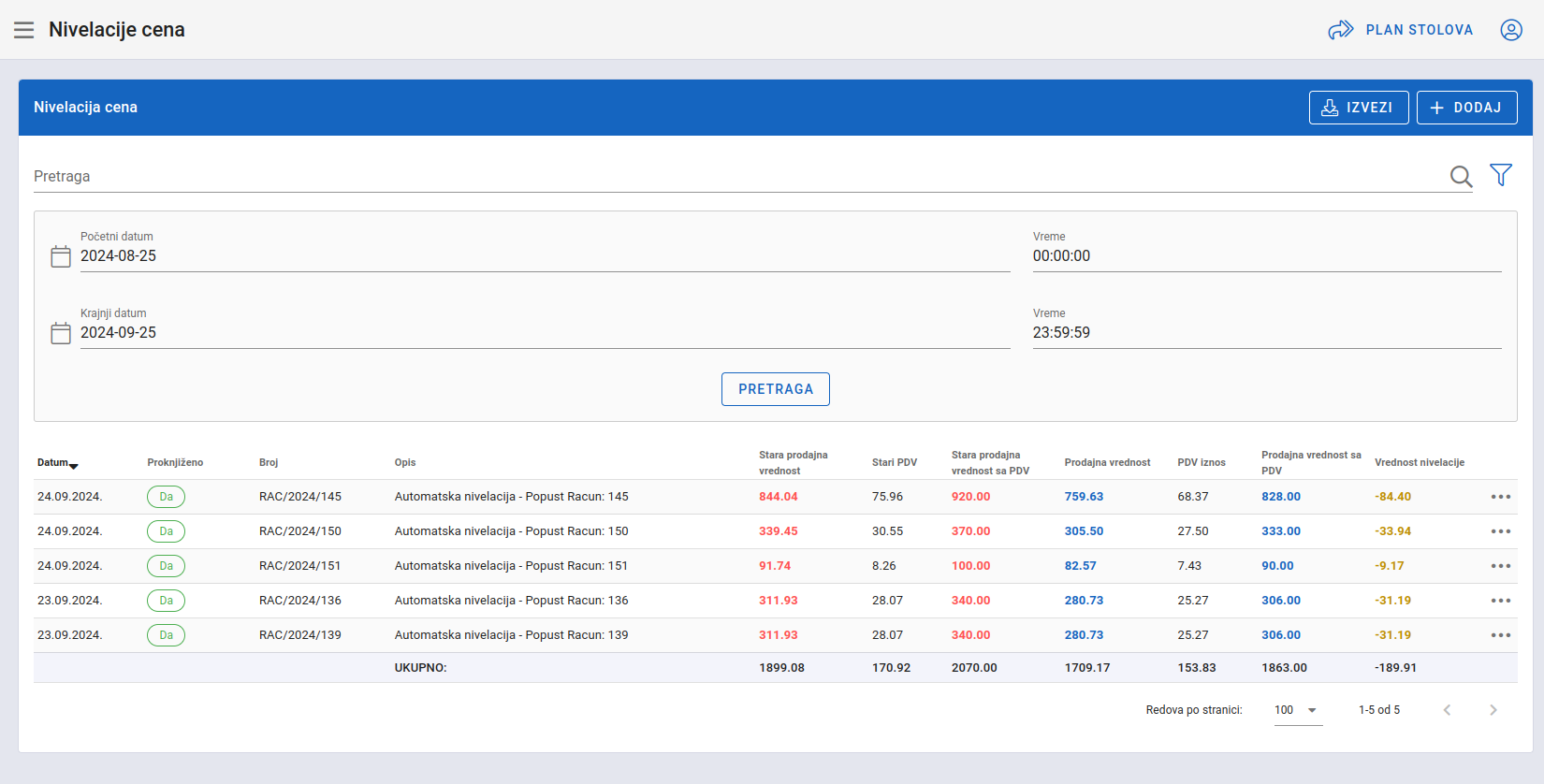Open row actions for RAC/2024/150
1544x784 pixels.
tap(1501, 531)
